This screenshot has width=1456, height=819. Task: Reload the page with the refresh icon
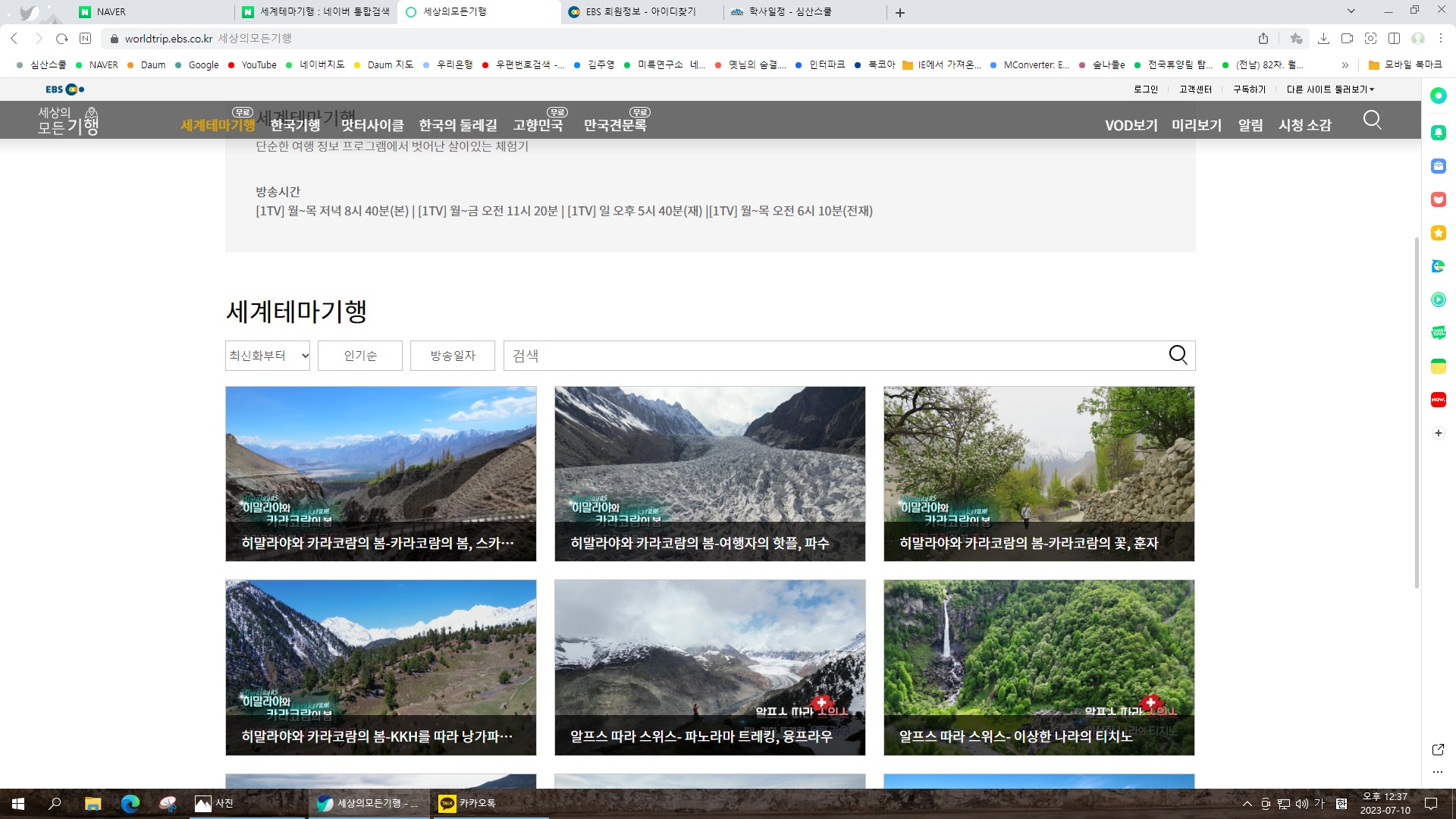point(62,38)
